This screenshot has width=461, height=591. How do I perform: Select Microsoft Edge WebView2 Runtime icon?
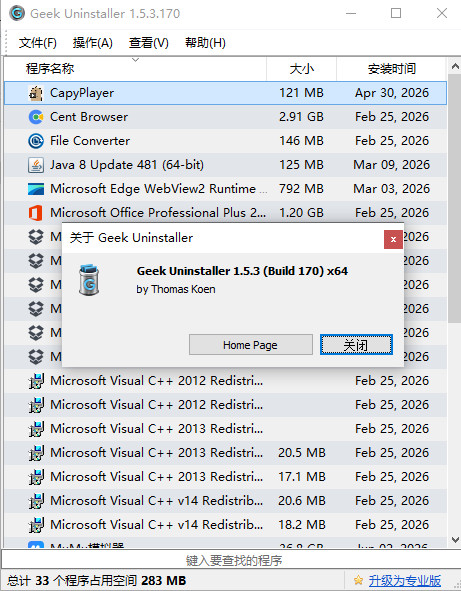click(x=36, y=189)
